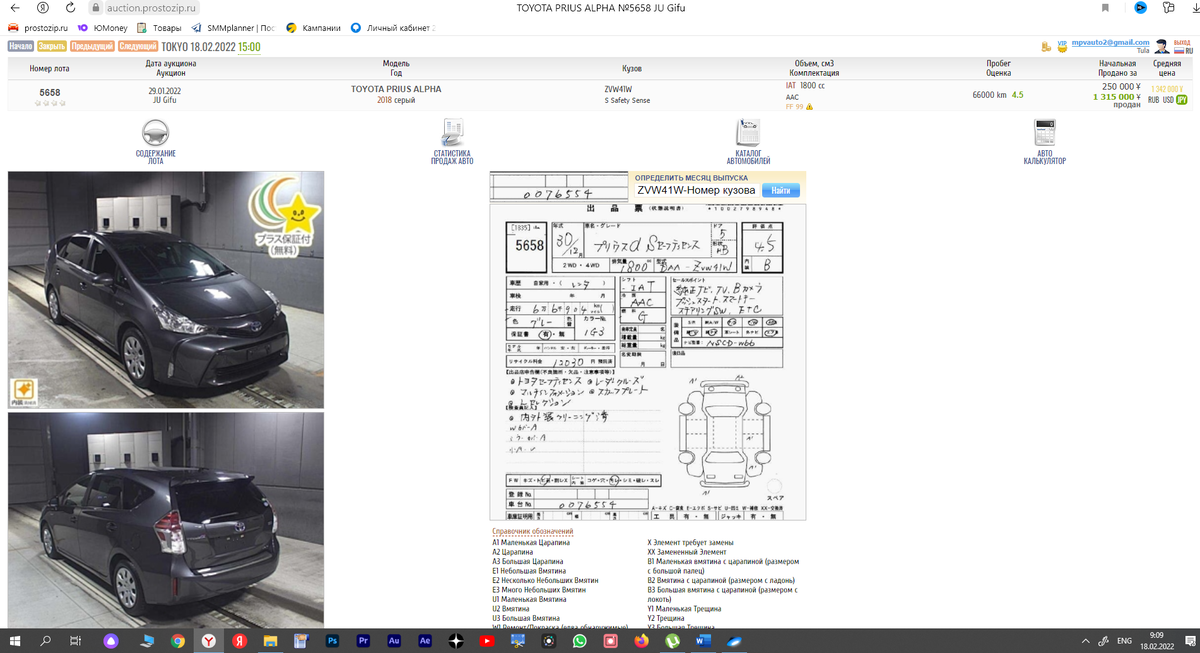This screenshot has width=1200, height=653.
Task: Click the Найти button
Action: [781, 190]
